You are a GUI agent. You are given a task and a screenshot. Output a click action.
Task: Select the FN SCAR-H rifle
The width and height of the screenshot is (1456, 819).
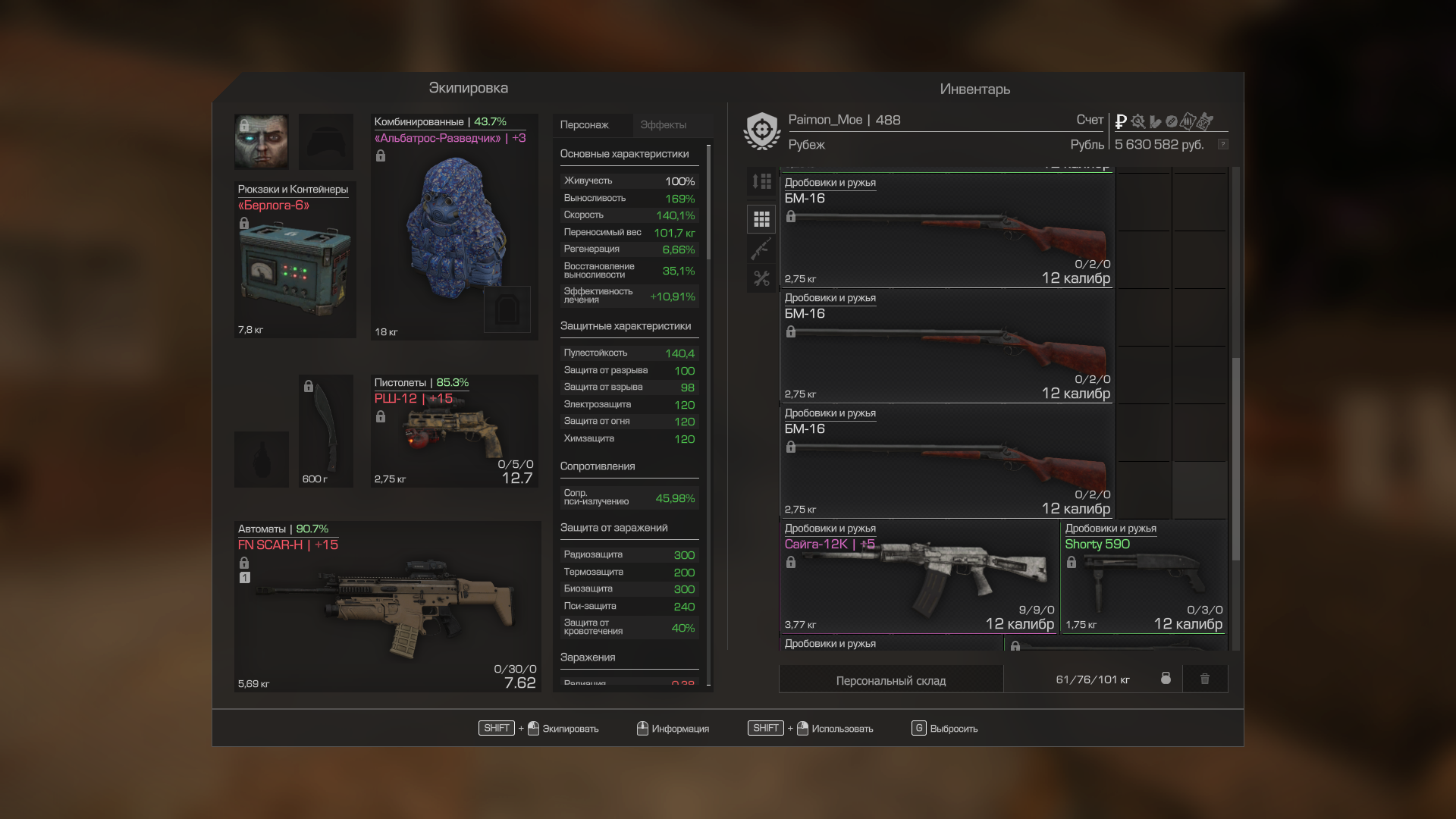pos(388,606)
